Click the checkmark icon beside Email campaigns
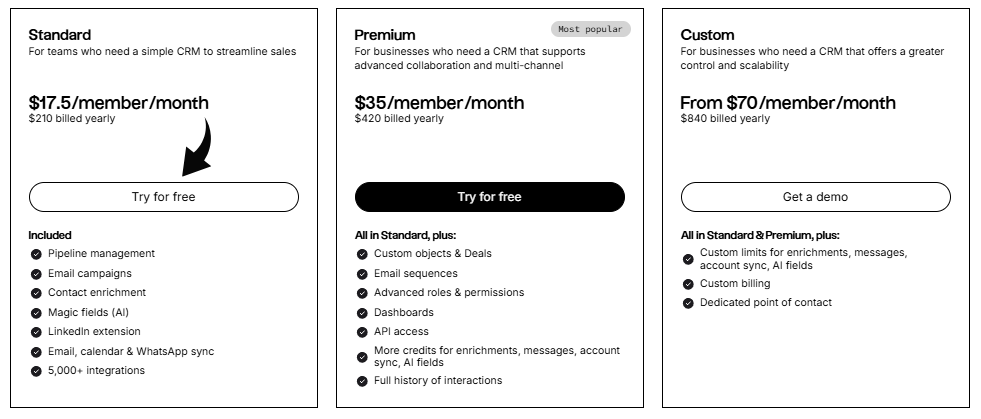981x419 pixels. (x=36, y=274)
